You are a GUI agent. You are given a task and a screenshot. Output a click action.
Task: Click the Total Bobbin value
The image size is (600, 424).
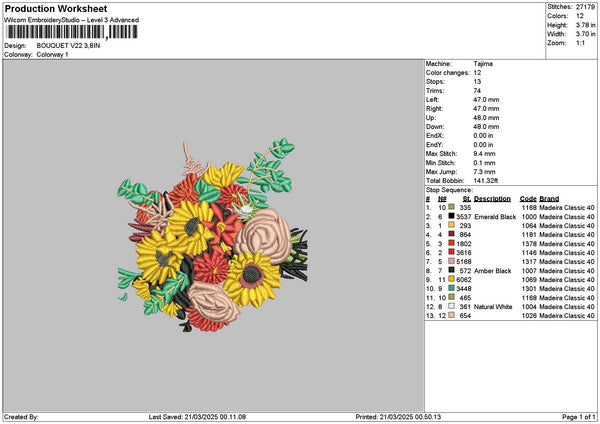[x=487, y=180]
